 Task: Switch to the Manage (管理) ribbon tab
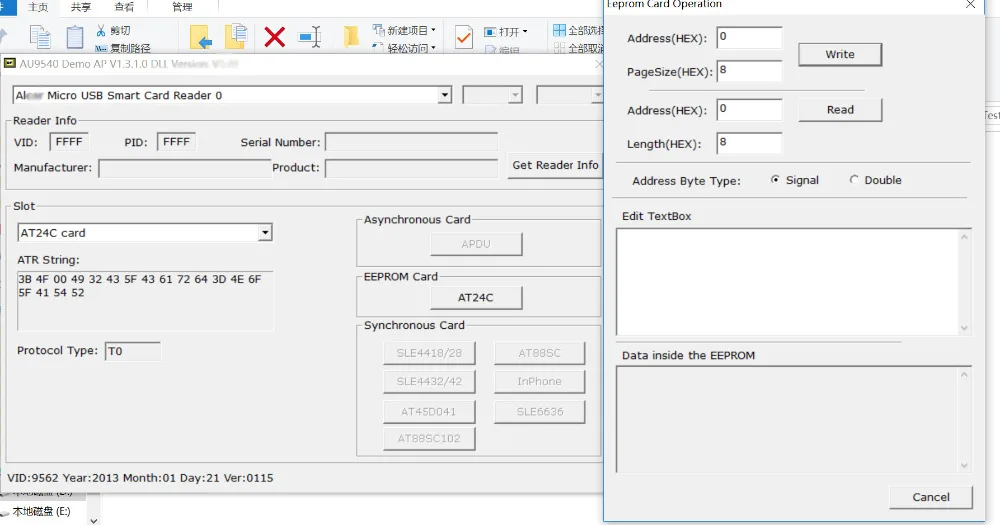pyautogui.click(x=182, y=7)
